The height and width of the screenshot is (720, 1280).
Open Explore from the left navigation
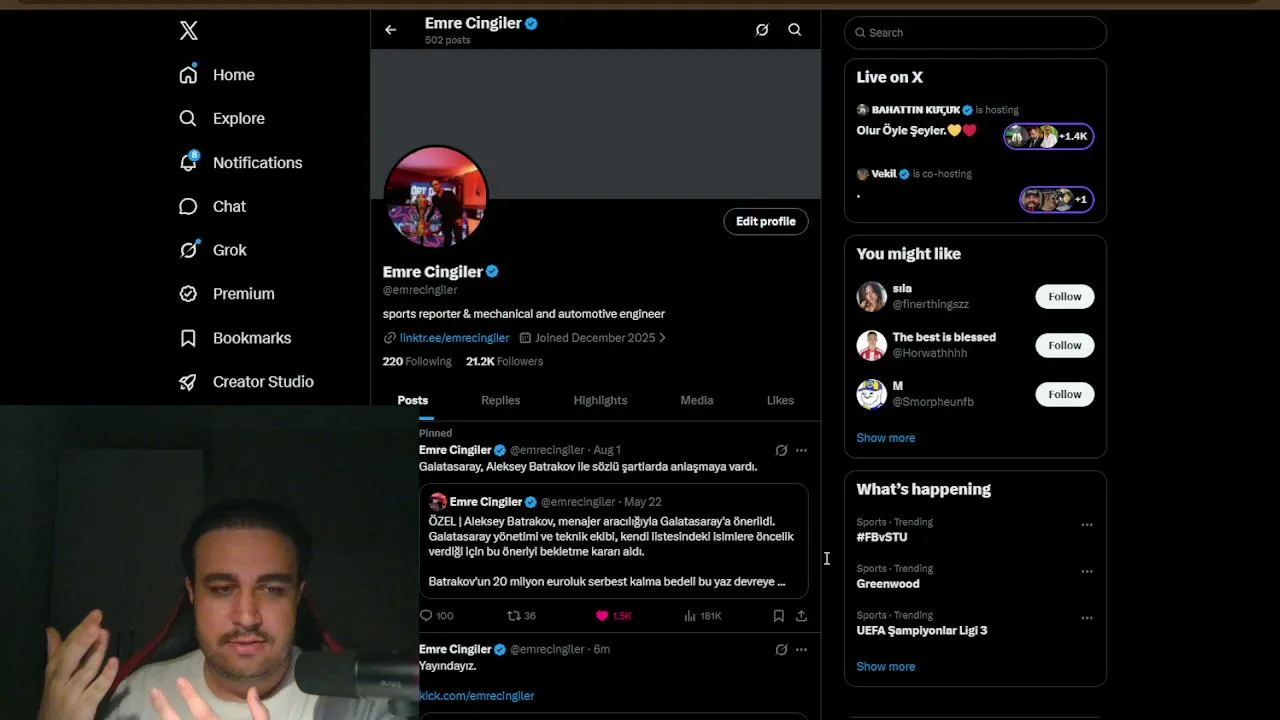(222, 118)
